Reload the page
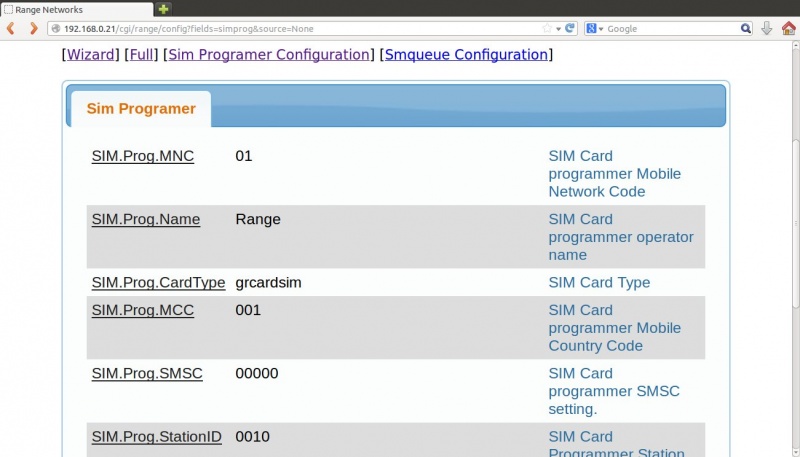Viewport: 800px width, 457px height. click(570, 29)
